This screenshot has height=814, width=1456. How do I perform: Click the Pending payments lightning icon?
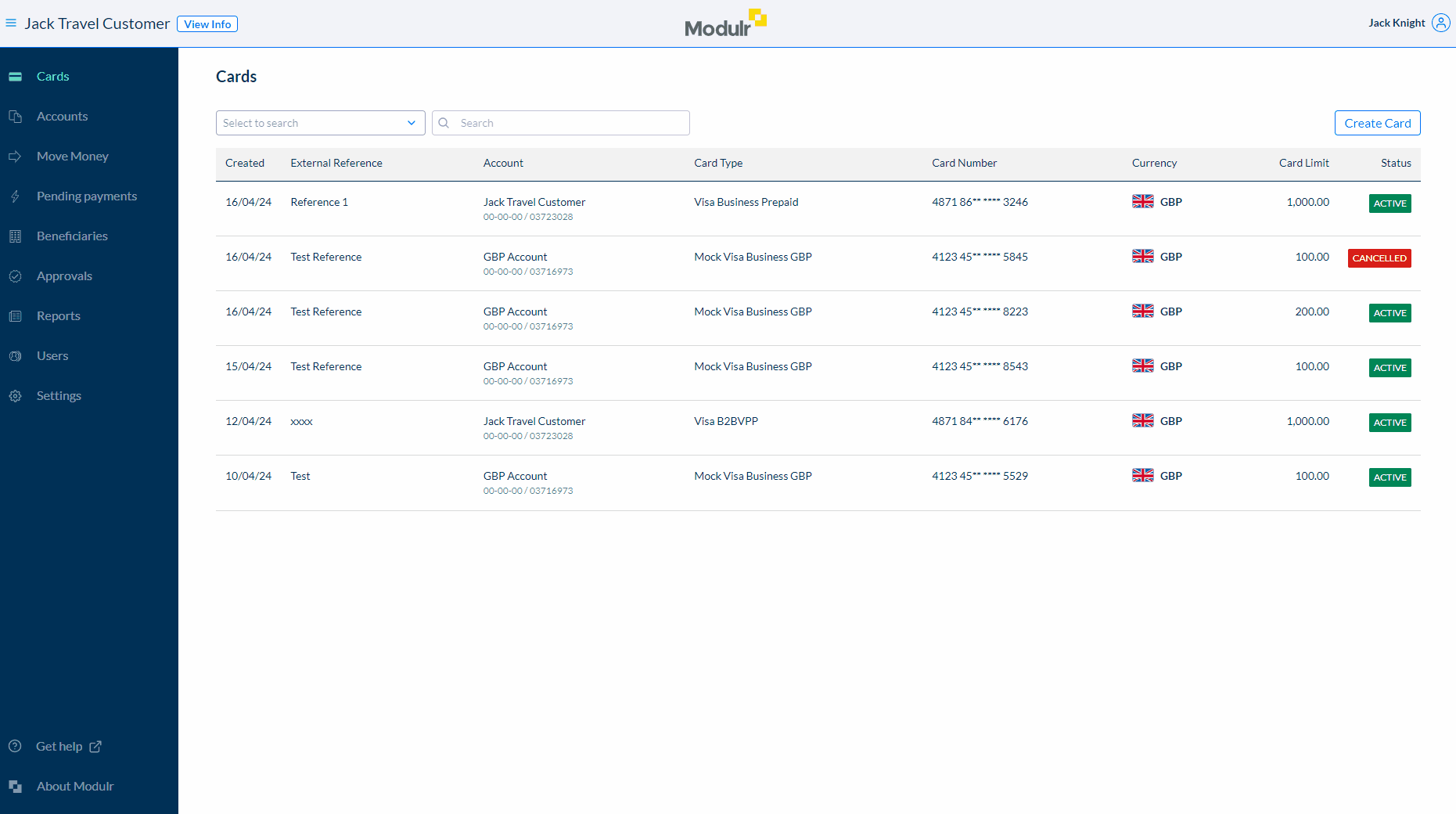click(x=15, y=196)
